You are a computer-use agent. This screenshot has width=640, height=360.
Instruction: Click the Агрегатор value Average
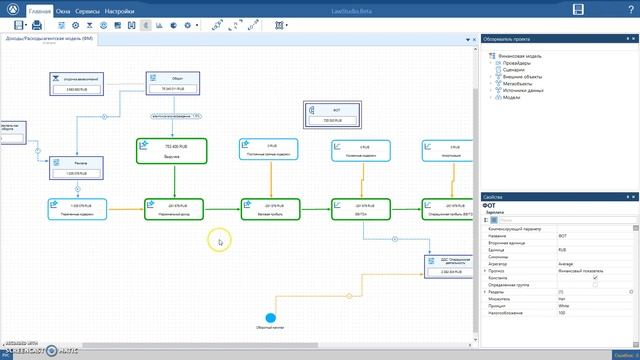pyautogui.click(x=566, y=264)
